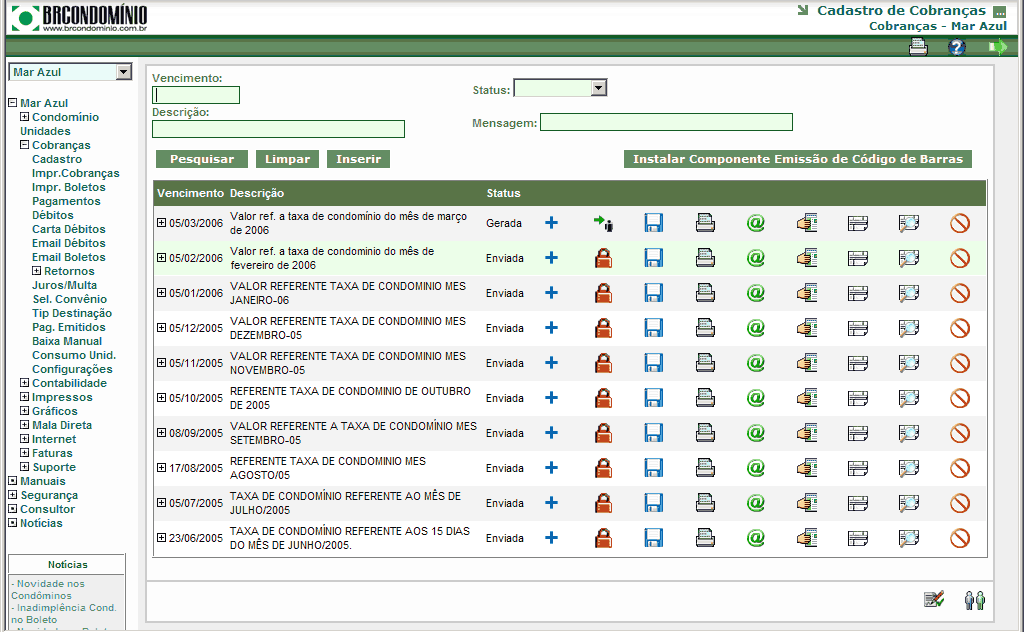Open Configurações in the sidebar
The height and width of the screenshot is (632, 1024).
[x=72, y=370]
